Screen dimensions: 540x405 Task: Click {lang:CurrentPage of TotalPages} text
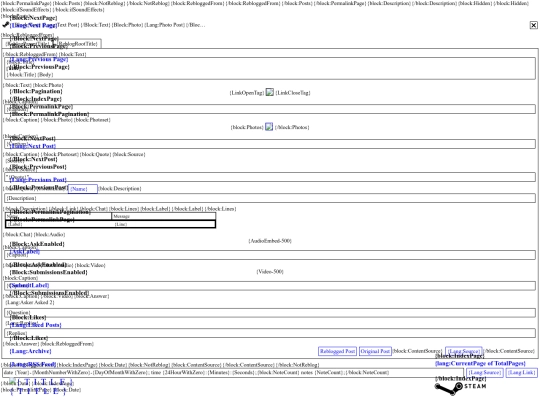480,363
